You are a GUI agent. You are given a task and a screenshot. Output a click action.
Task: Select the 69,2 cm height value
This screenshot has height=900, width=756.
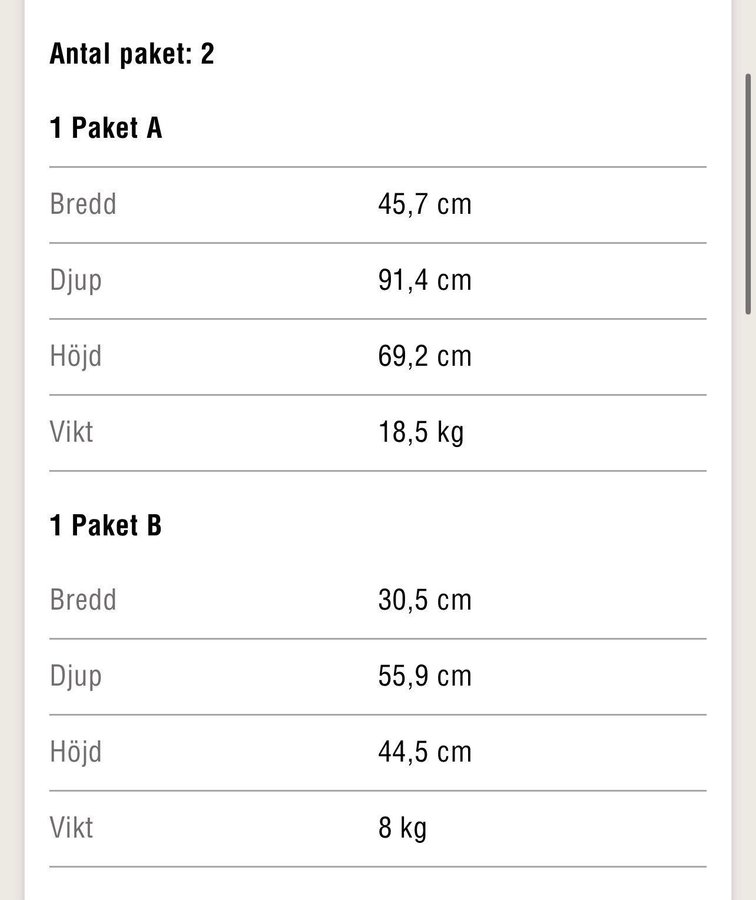pos(424,356)
